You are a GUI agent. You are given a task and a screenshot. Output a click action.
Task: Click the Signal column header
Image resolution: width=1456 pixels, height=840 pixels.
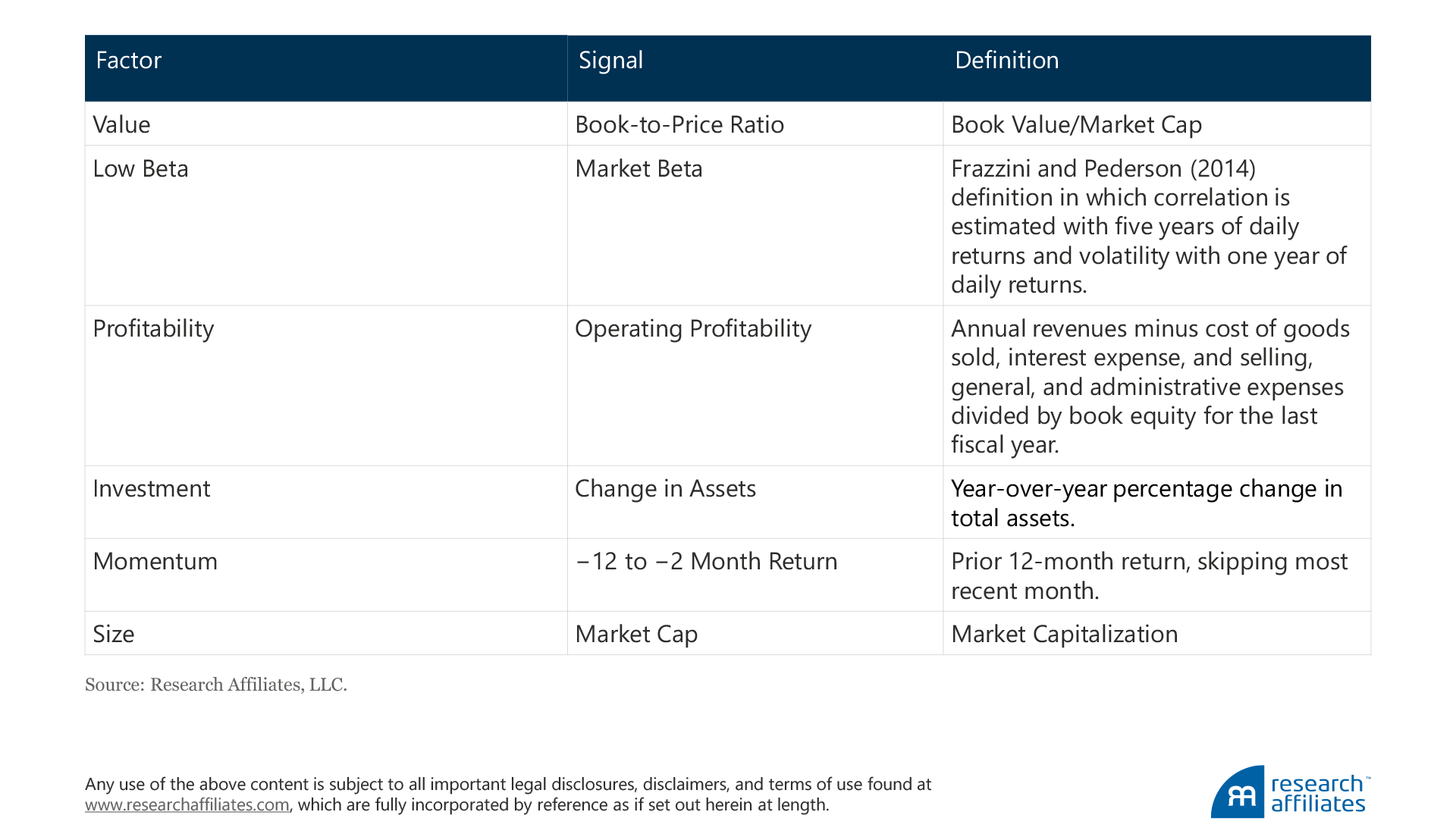tap(610, 61)
